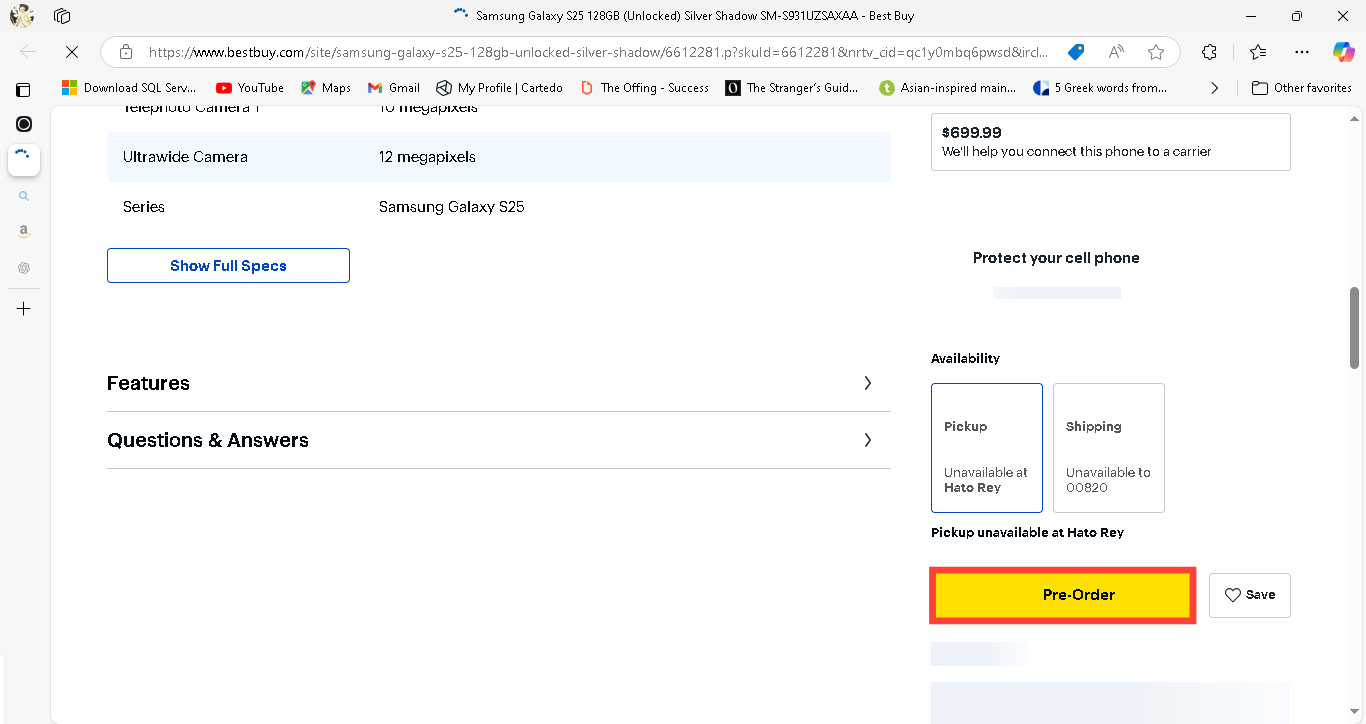Screen dimensions: 1366x724
Task: Open the vertical tabs pane icon
Action: coord(24,89)
